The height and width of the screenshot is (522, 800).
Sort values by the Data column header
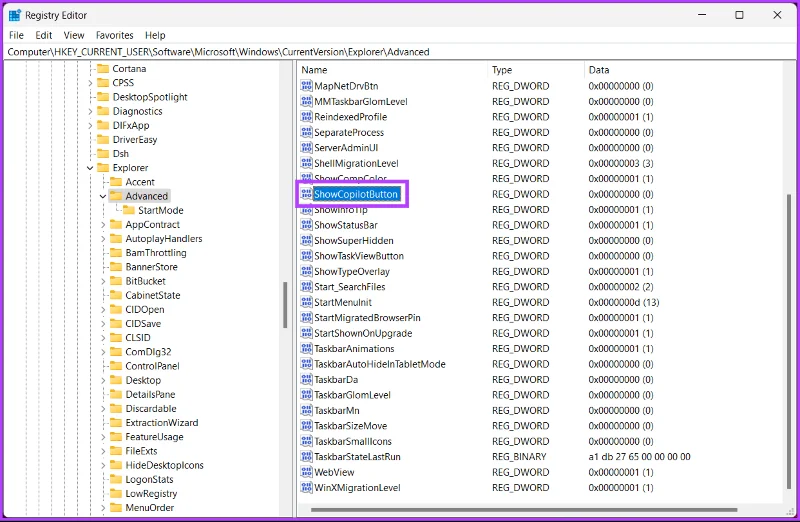[683, 70]
